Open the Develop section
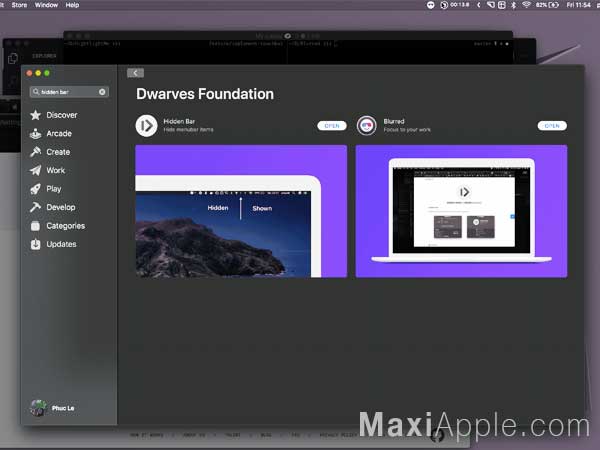The width and height of the screenshot is (600, 450). (60, 207)
